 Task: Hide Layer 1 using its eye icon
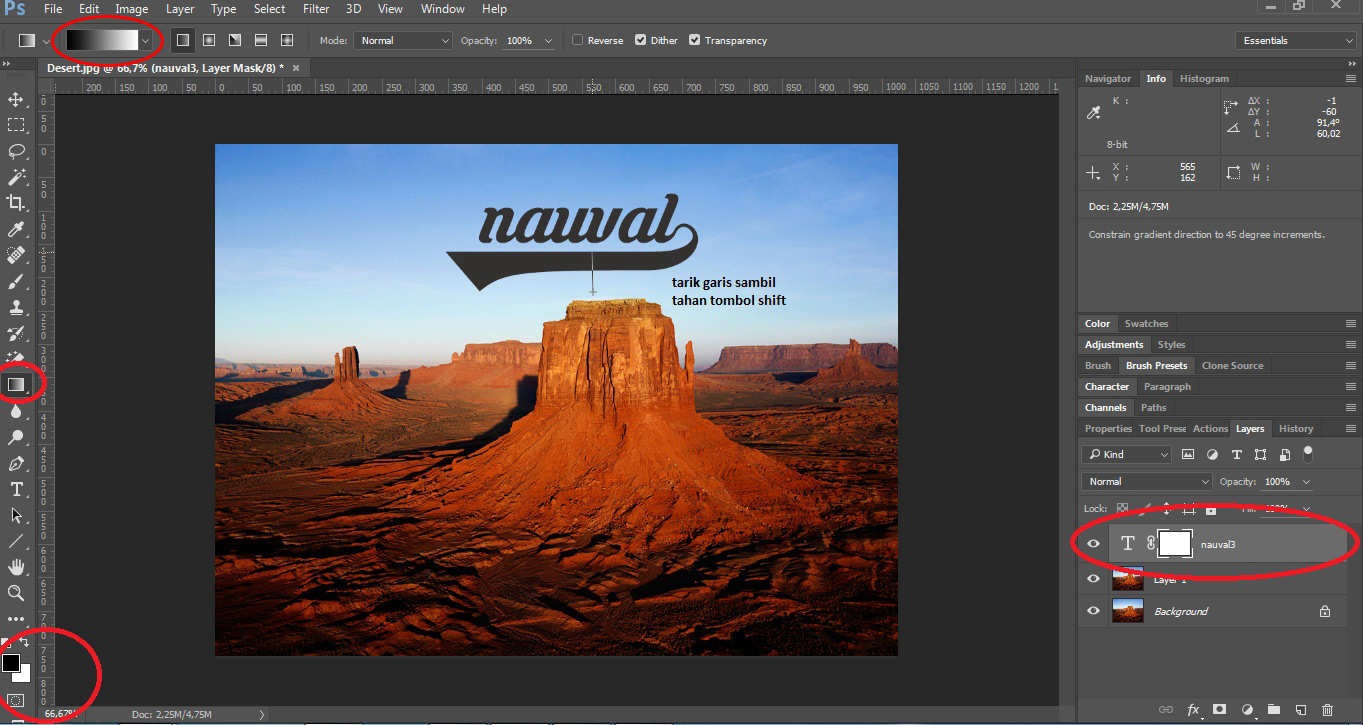[1093, 578]
